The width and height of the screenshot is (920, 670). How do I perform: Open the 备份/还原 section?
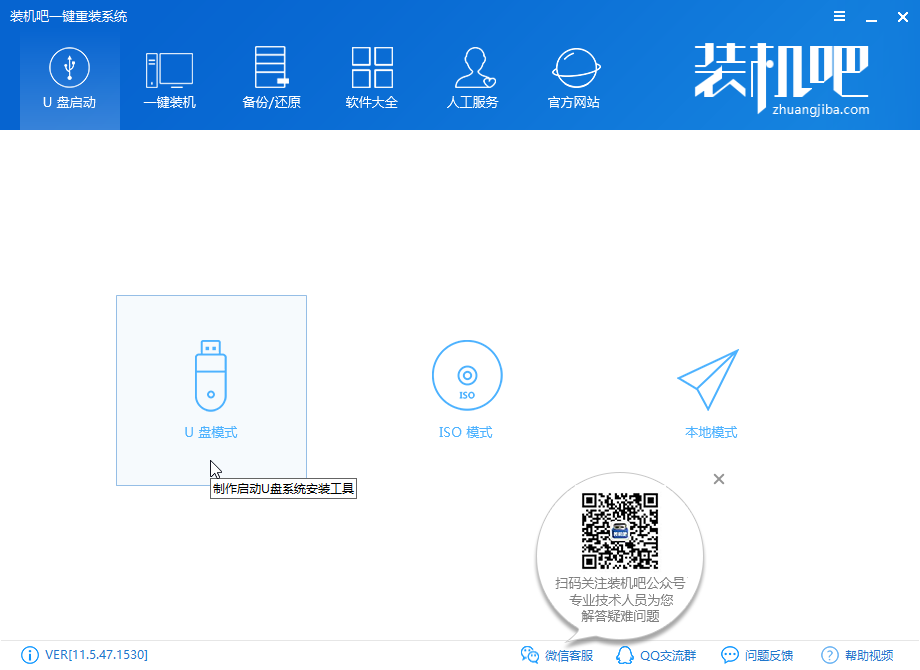pyautogui.click(x=271, y=80)
